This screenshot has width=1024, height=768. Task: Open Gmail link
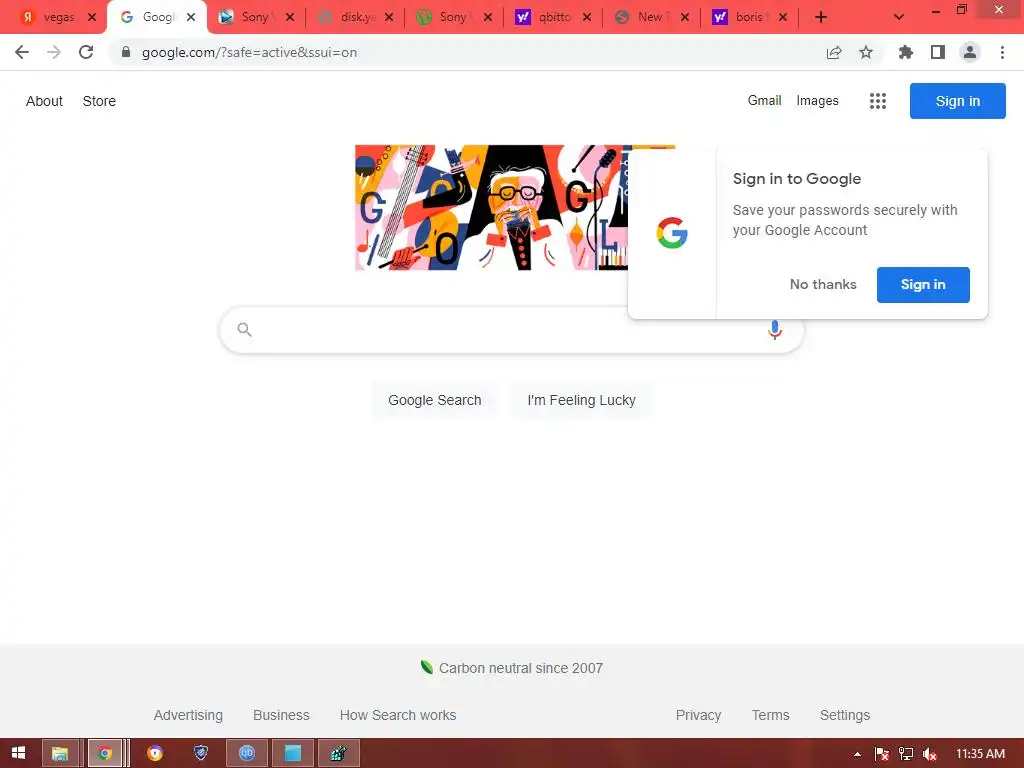tap(764, 101)
